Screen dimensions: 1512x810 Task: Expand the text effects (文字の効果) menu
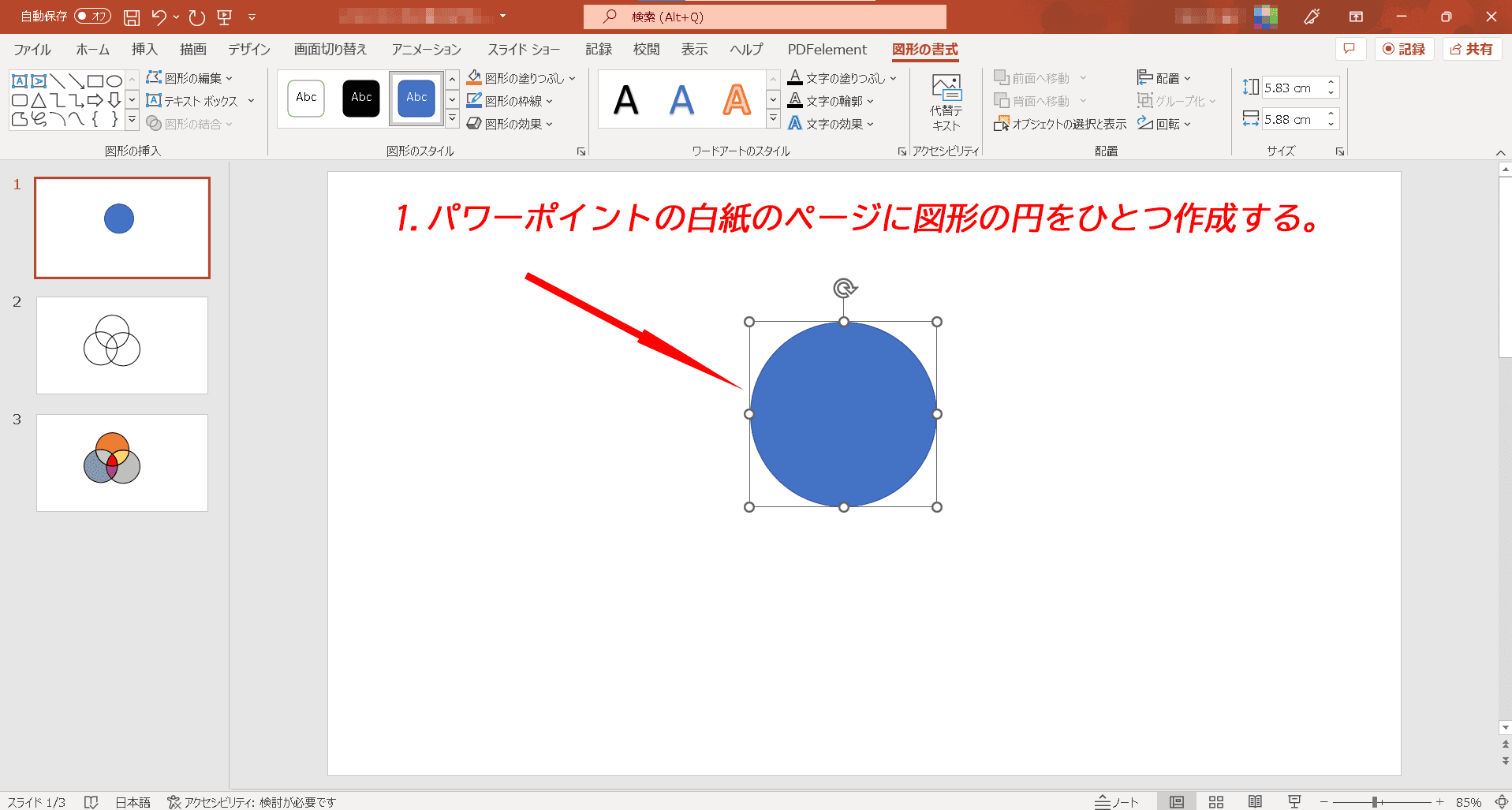click(x=869, y=125)
